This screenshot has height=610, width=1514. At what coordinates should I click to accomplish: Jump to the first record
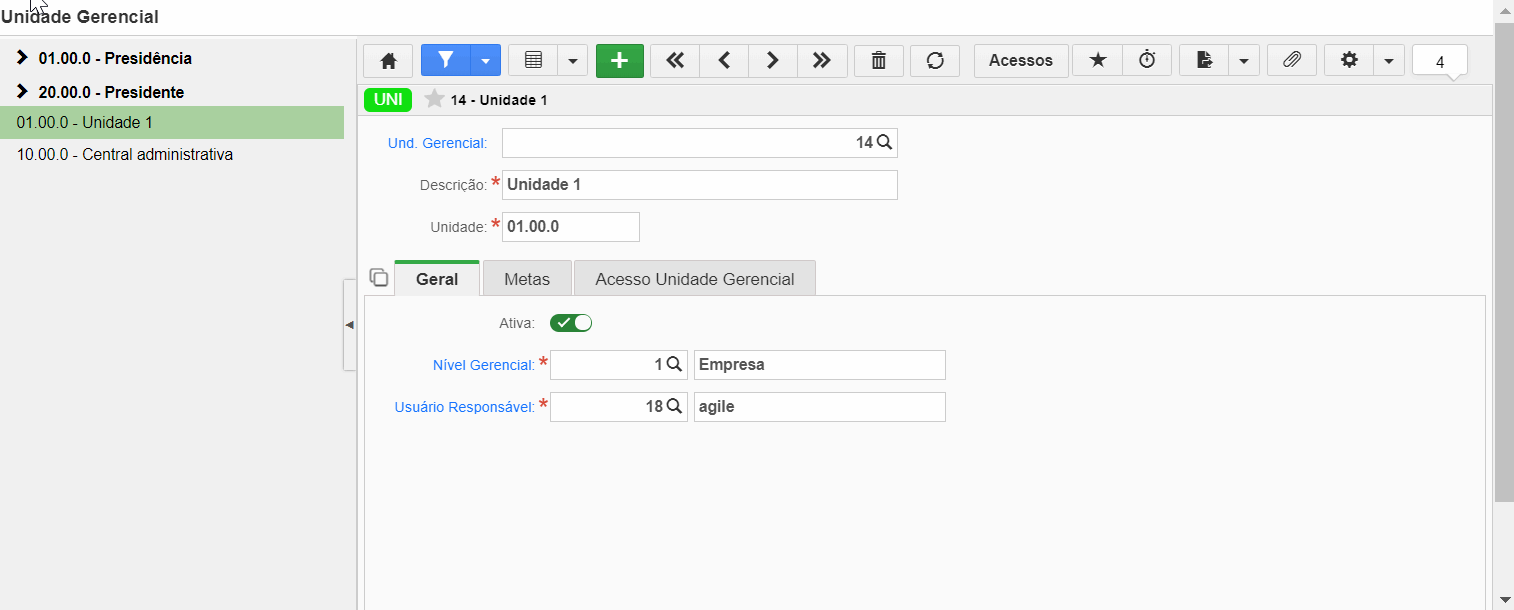(x=675, y=61)
